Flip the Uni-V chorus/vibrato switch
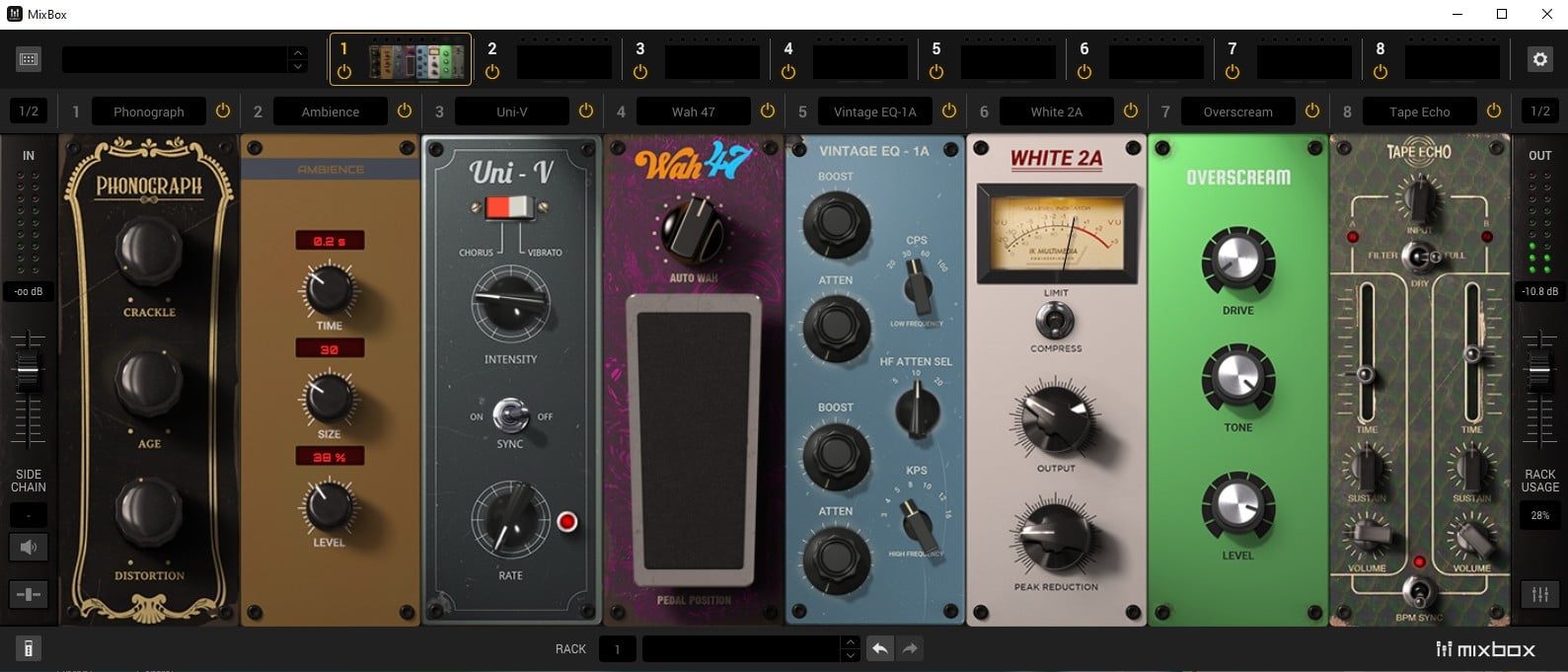Viewport: 1568px width, 672px height. pos(510,207)
